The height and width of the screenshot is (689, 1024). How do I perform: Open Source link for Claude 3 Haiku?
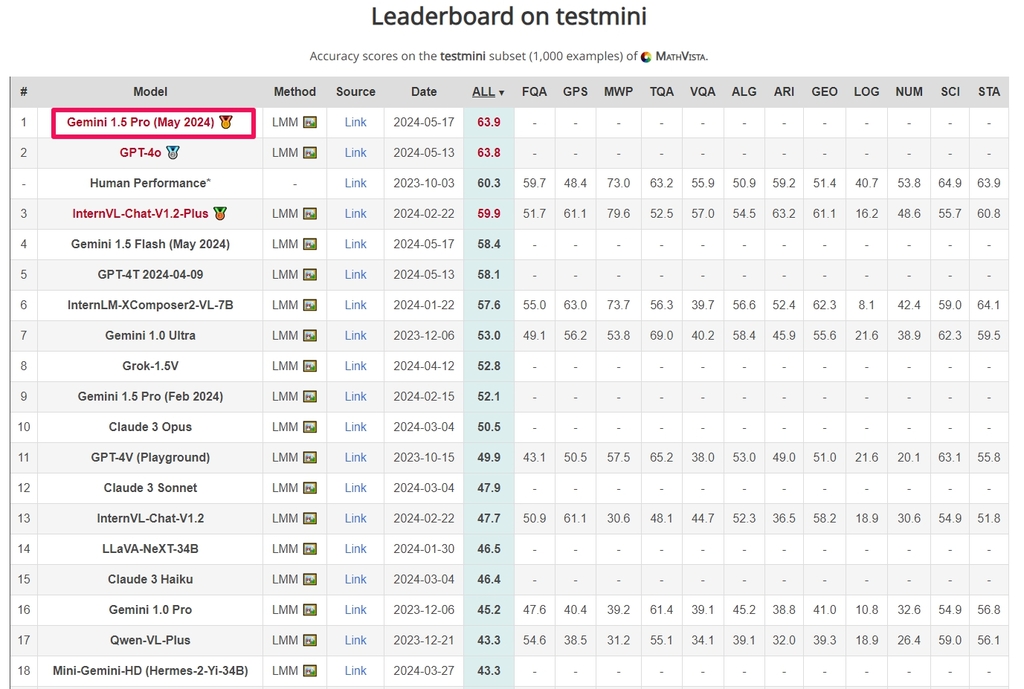355,579
